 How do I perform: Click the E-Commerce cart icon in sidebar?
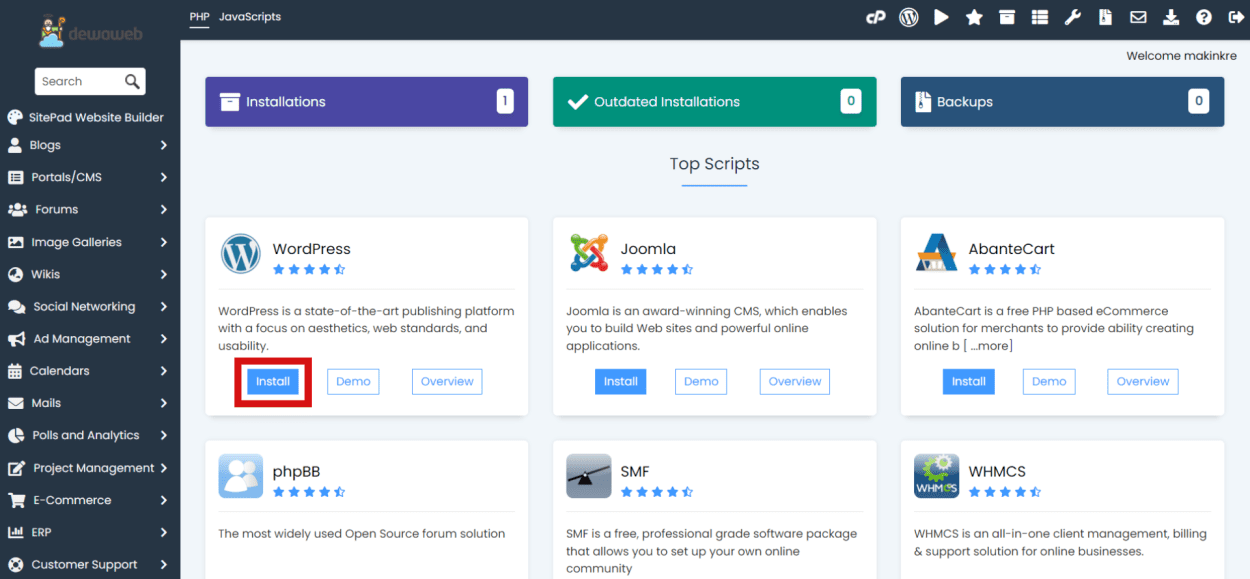[17, 500]
